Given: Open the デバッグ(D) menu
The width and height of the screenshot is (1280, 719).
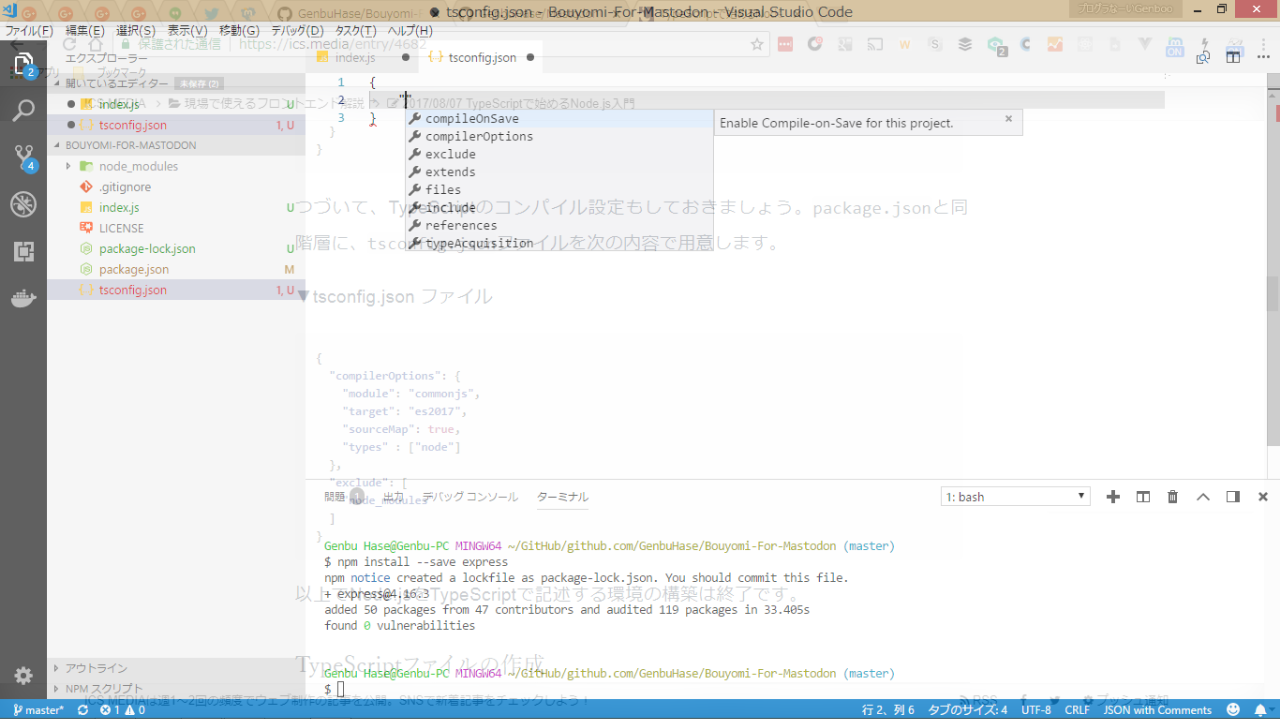Looking at the screenshot, I should pos(297,31).
